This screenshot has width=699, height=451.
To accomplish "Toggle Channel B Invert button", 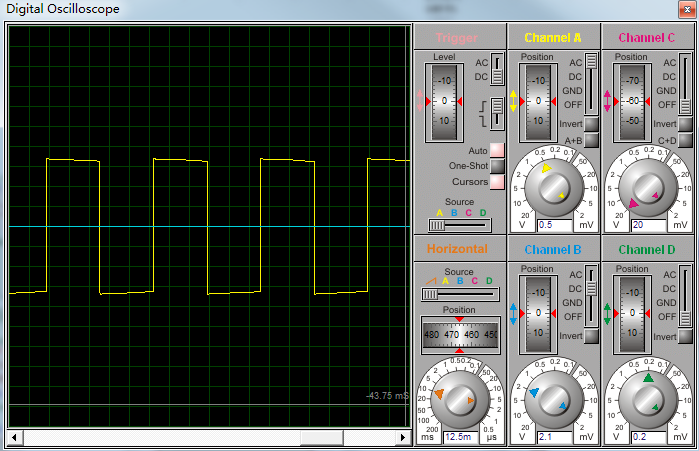I will click(x=591, y=336).
